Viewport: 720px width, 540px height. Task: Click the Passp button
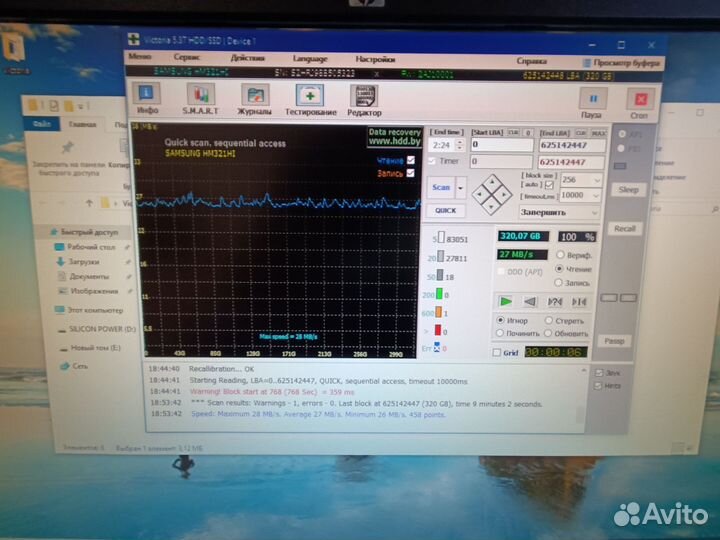(x=614, y=341)
